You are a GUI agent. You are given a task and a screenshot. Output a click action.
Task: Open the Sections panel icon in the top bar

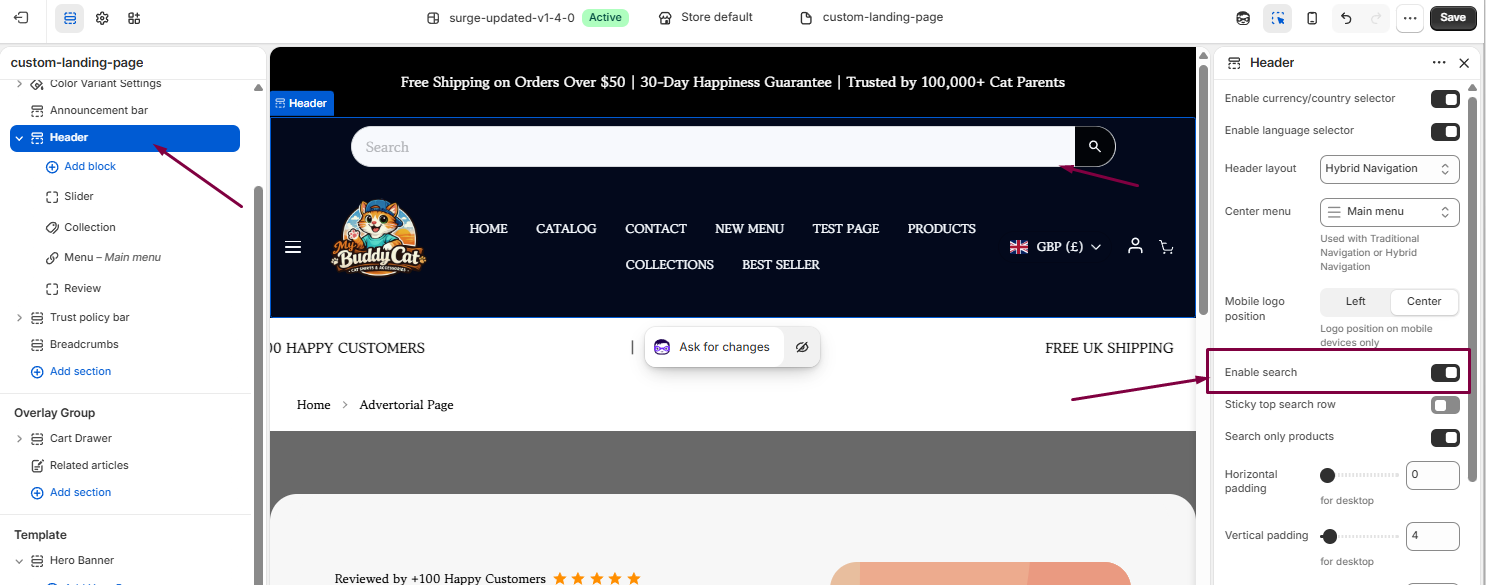(x=69, y=18)
